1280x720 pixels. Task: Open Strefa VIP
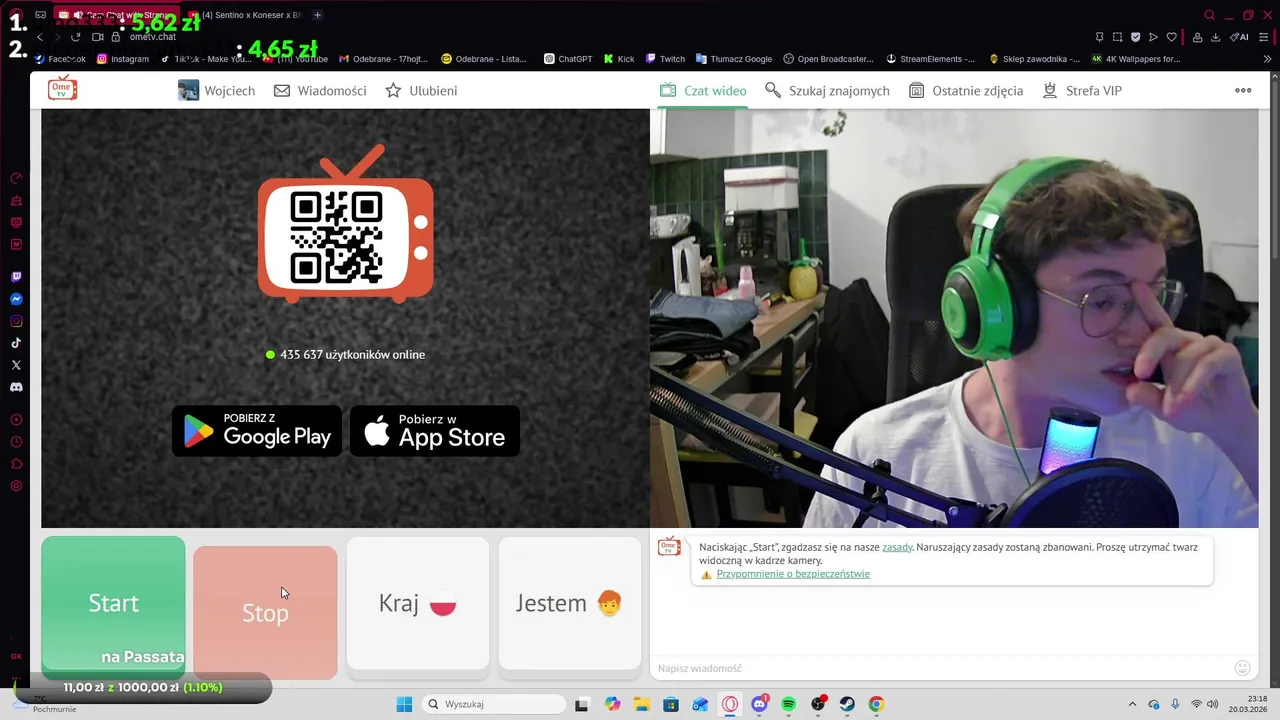pyautogui.click(x=1082, y=91)
